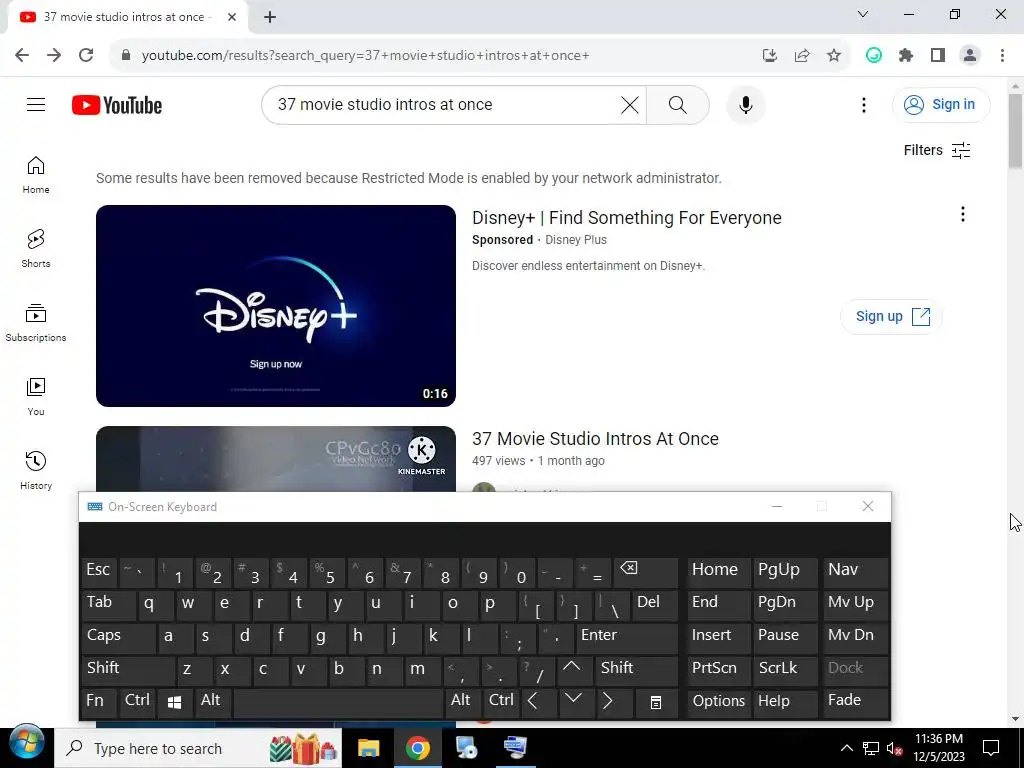Toggle left Alt key on On-Screen Keyboard
Image resolution: width=1024 pixels, height=768 pixels.
coord(212,701)
